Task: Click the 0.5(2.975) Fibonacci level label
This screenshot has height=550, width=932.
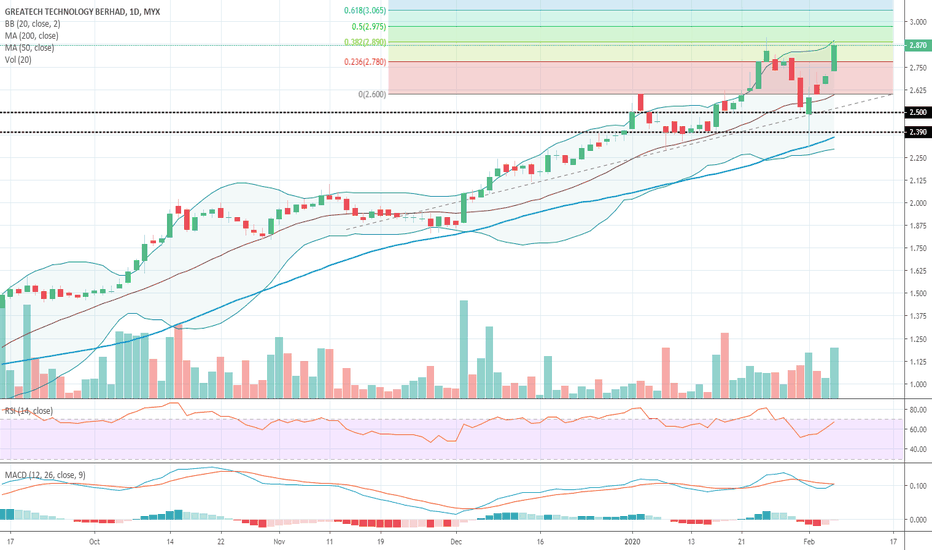Action: (369, 27)
